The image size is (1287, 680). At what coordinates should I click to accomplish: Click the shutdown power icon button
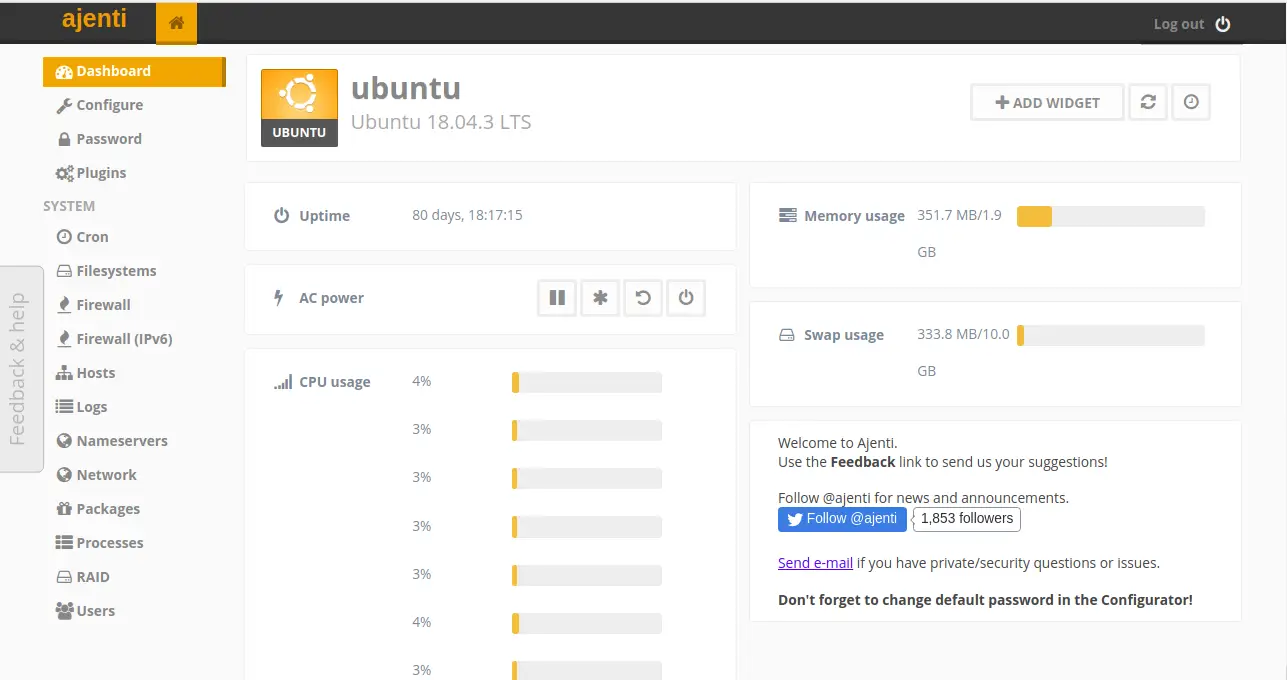(686, 298)
